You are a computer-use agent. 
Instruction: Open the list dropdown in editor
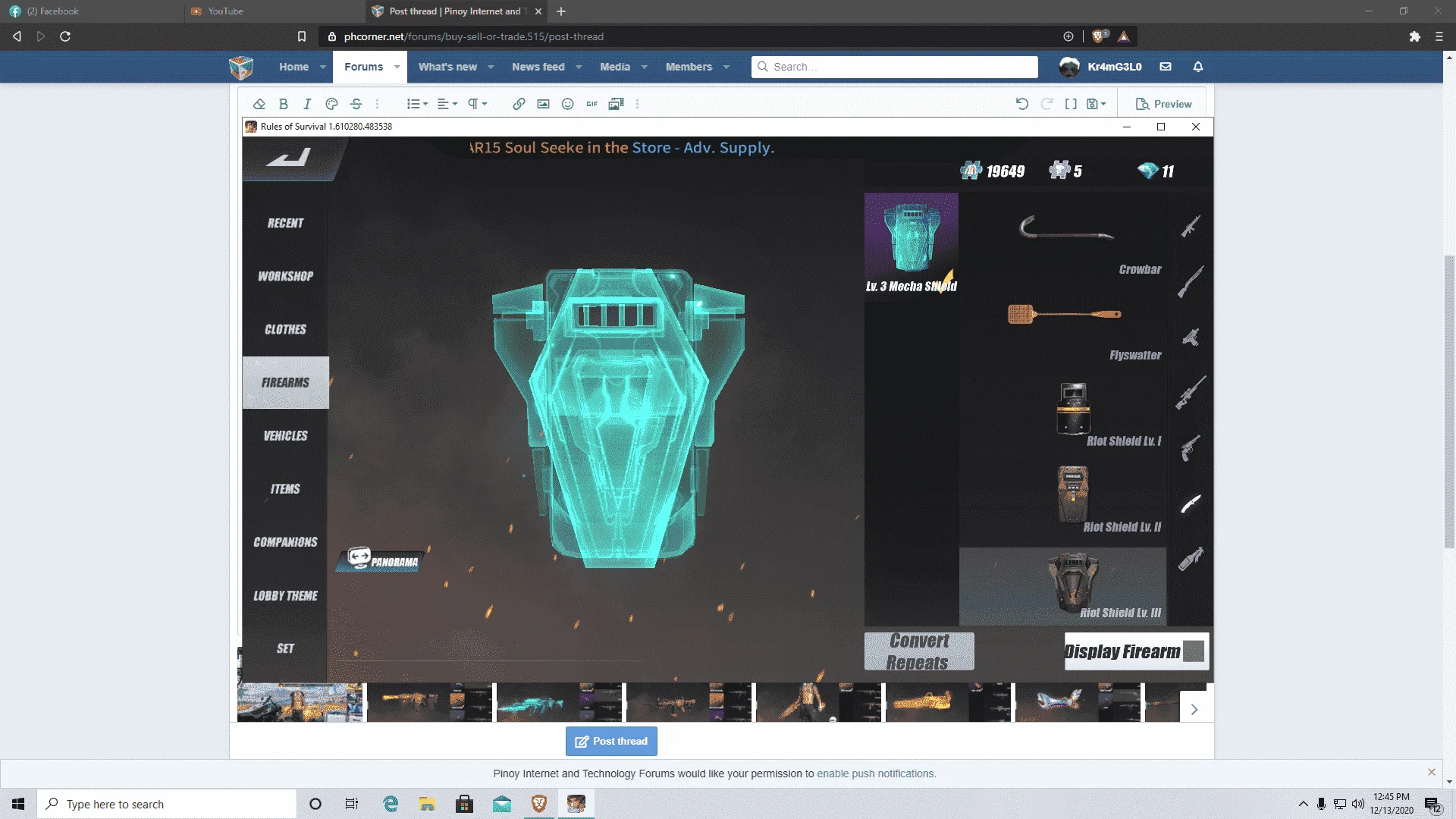[x=417, y=104]
